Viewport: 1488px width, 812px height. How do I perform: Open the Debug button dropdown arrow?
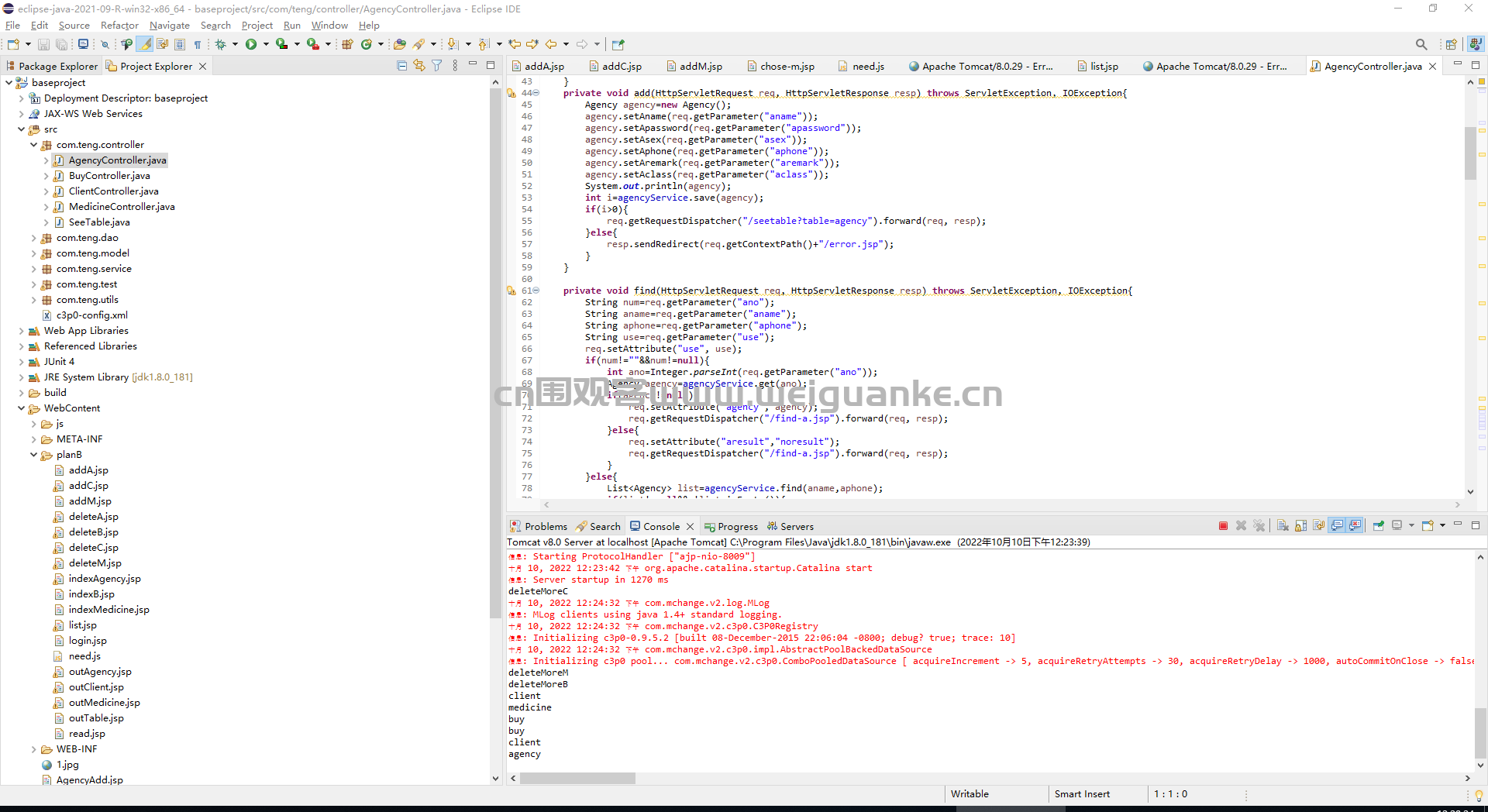[235, 44]
